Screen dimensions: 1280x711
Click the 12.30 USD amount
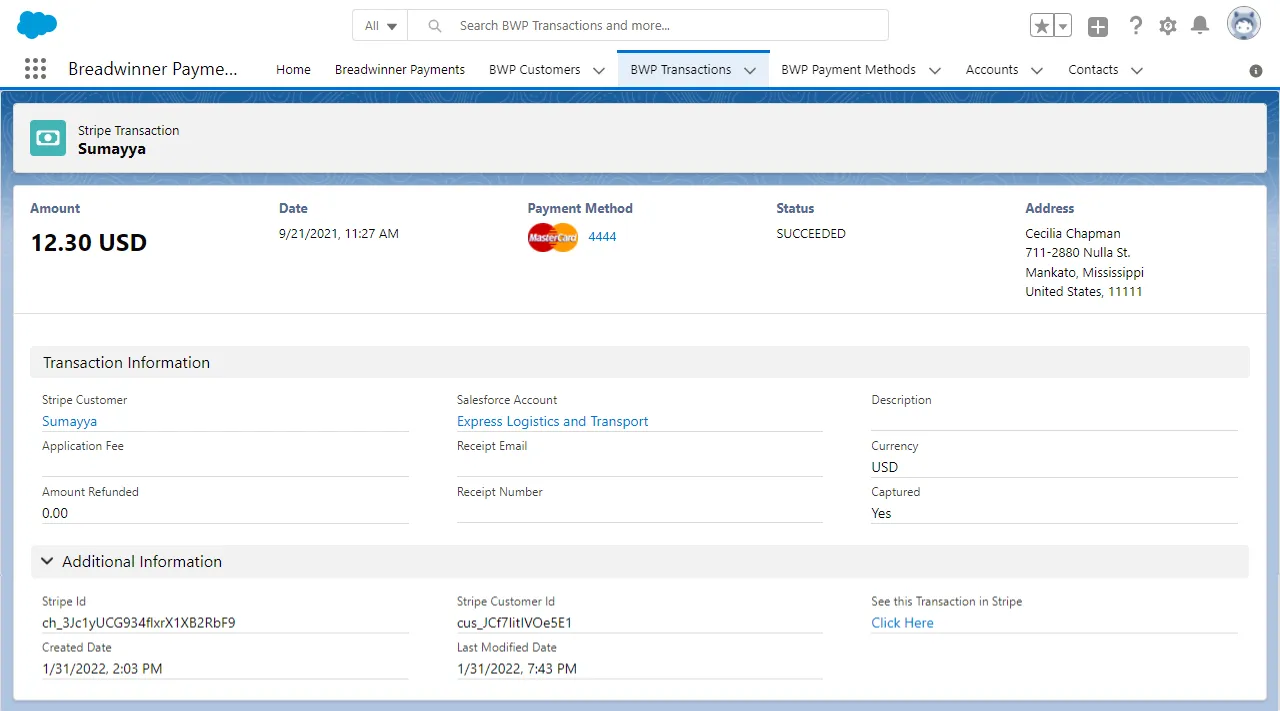(89, 242)
